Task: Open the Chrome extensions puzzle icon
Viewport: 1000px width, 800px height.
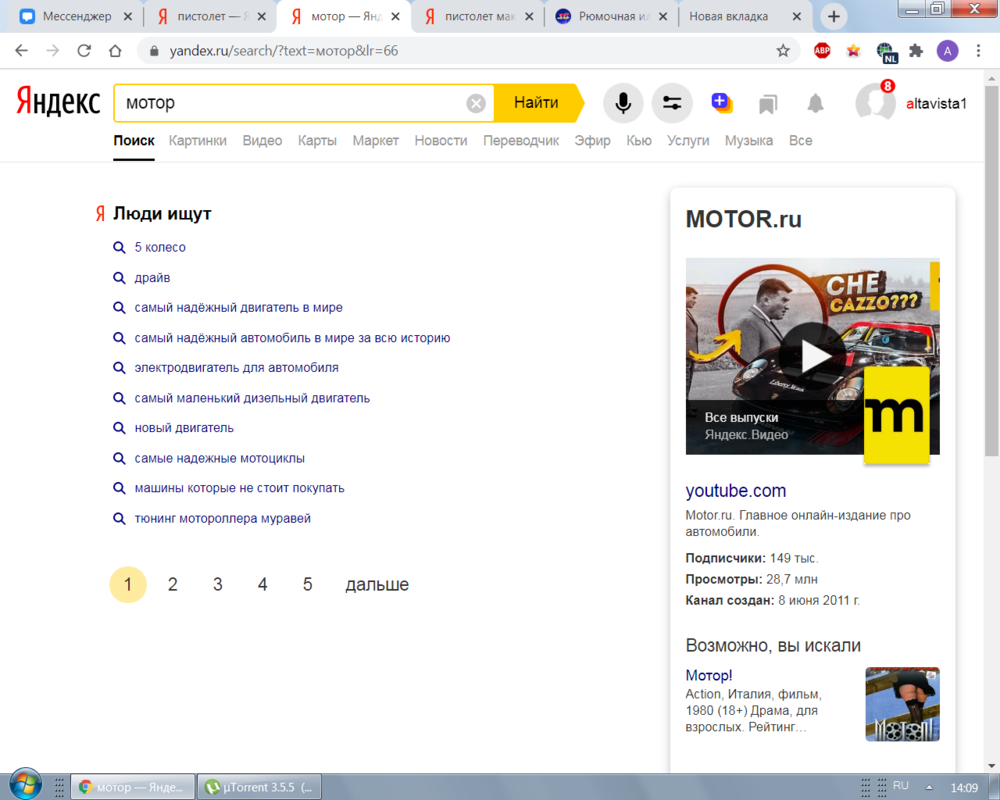Action: (916, 50)
